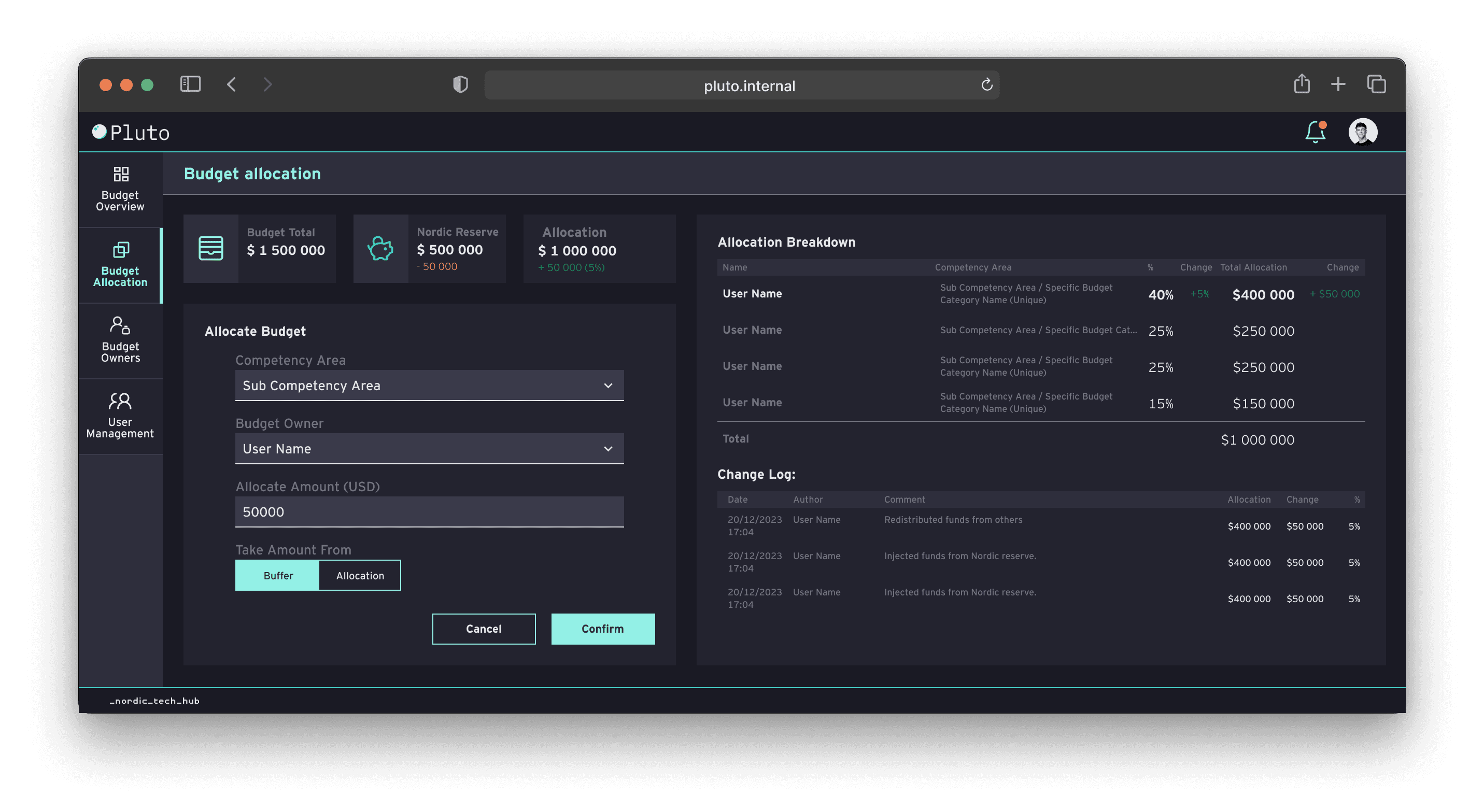Open Budget Overview in the sidebar
Viewport: 1484px width, 812px height.
pyautogui.click(x=120, y=190)
